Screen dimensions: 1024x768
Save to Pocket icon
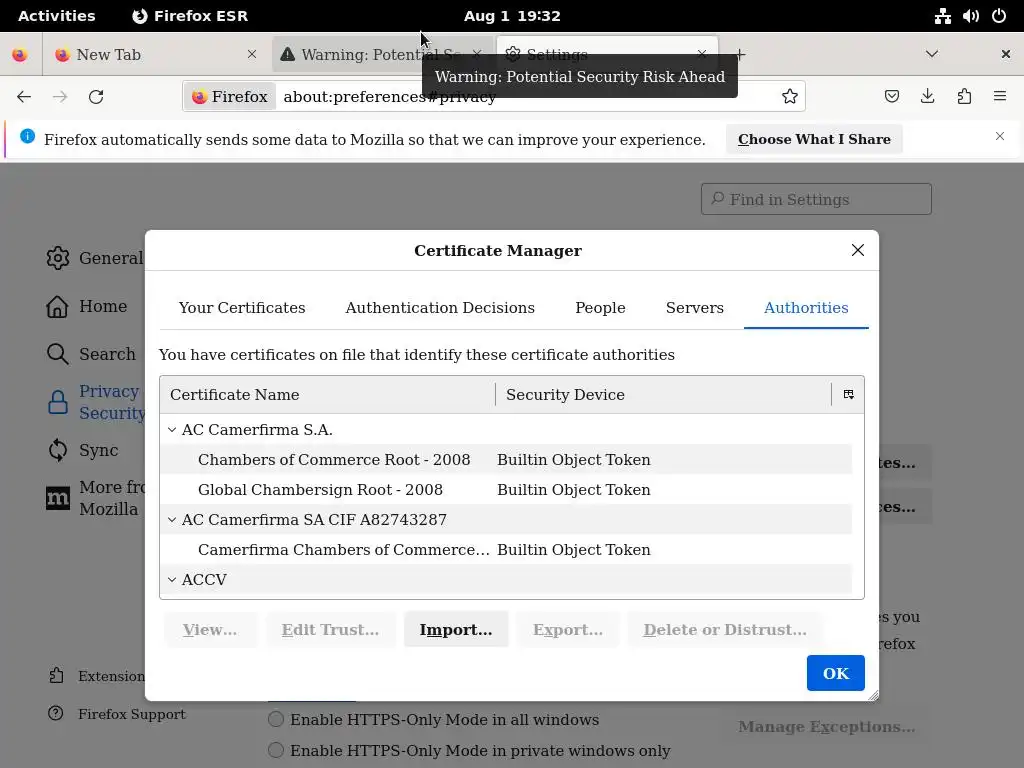891,97
